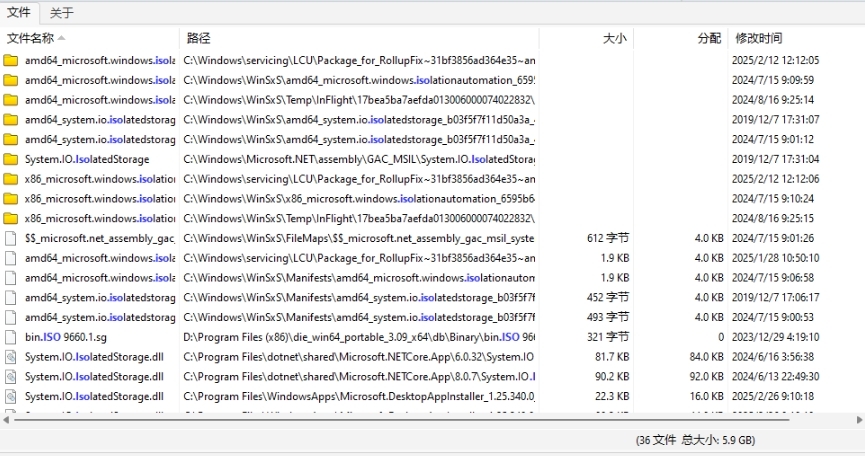865x456 pixels.
Task: Open the 文件 tab
Action: 18,12
